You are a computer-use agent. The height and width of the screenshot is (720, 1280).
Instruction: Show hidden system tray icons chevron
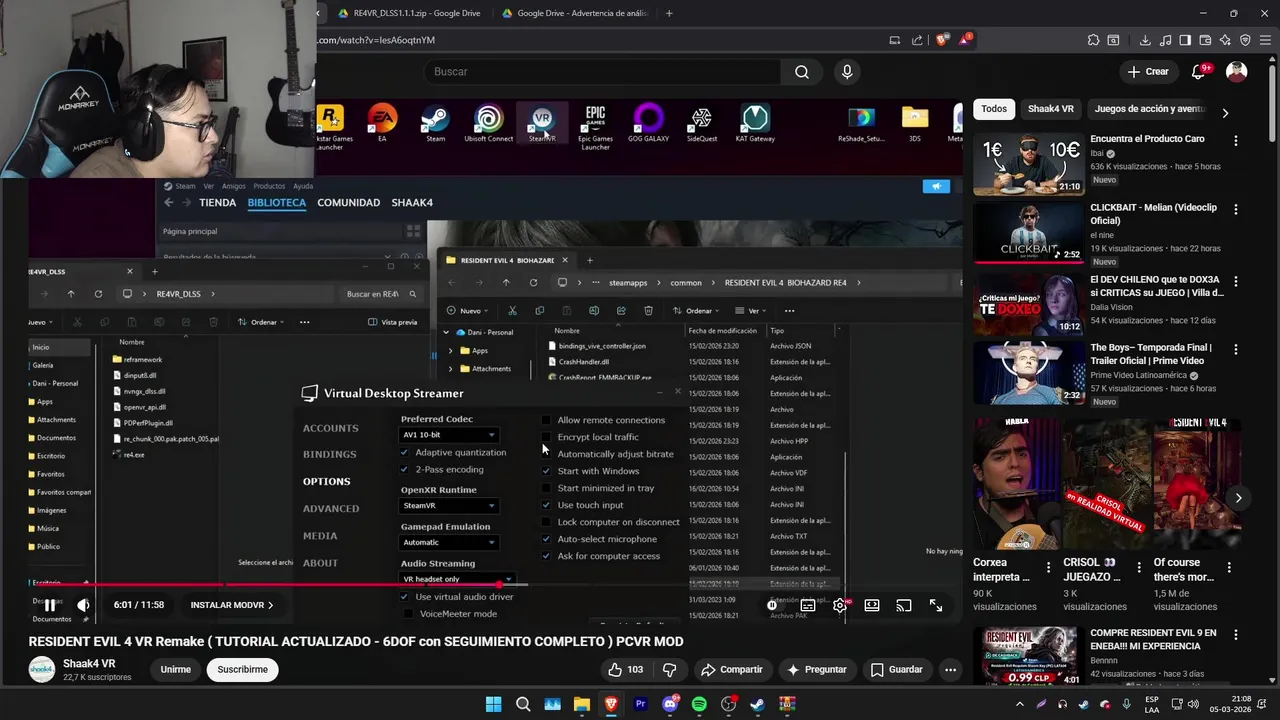(x=1019, y=704)
